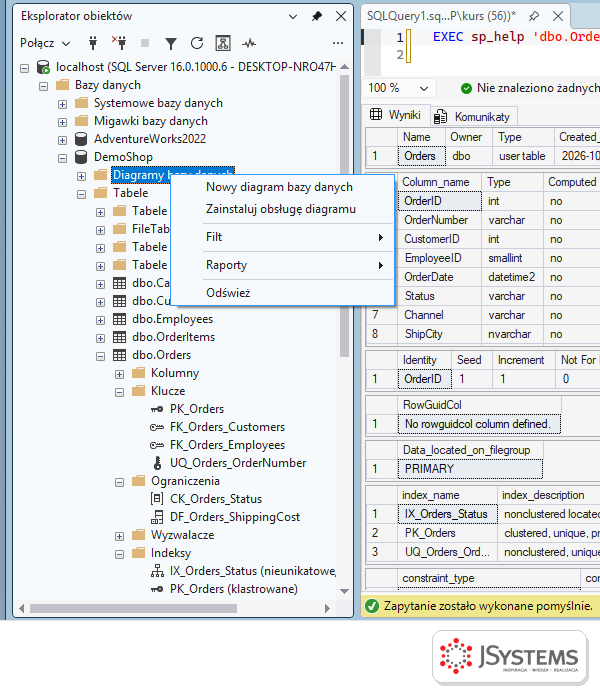The image size is (600, 692).
Task: Select the DF_Orders_ShippingCost default constraint
Action: click(x=235, y=517)
